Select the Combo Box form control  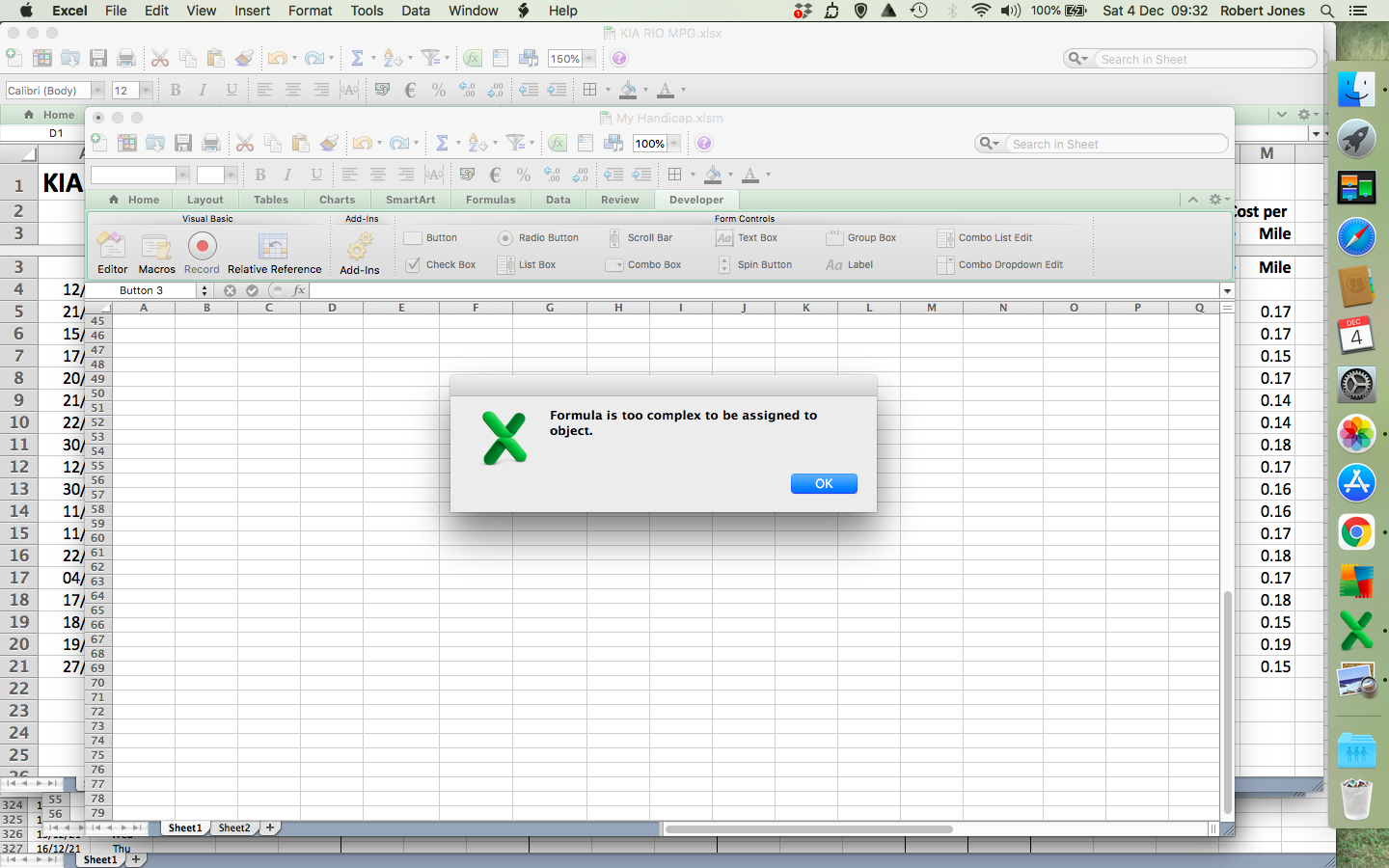pyautogui.click(x=643, y=265)
